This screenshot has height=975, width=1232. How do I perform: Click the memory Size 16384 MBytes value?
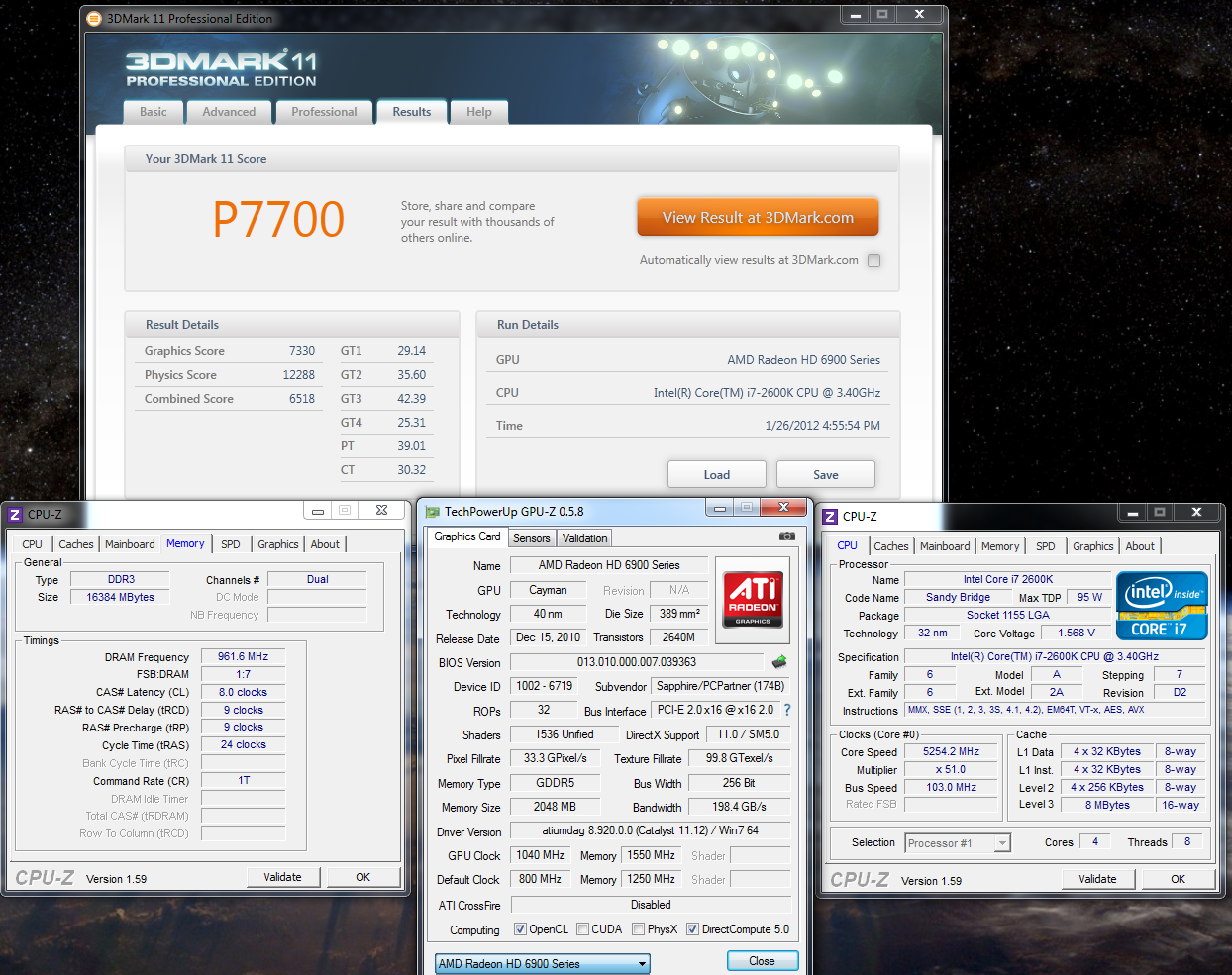(x=121, y=597)
